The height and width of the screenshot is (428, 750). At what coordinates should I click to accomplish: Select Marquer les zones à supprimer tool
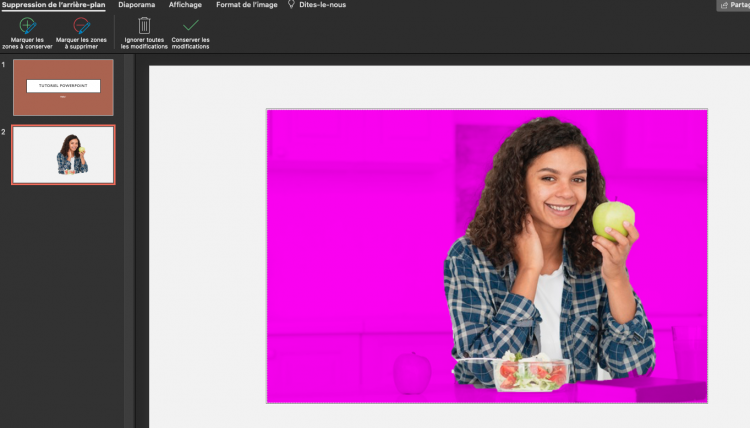[x=81, y=33]
